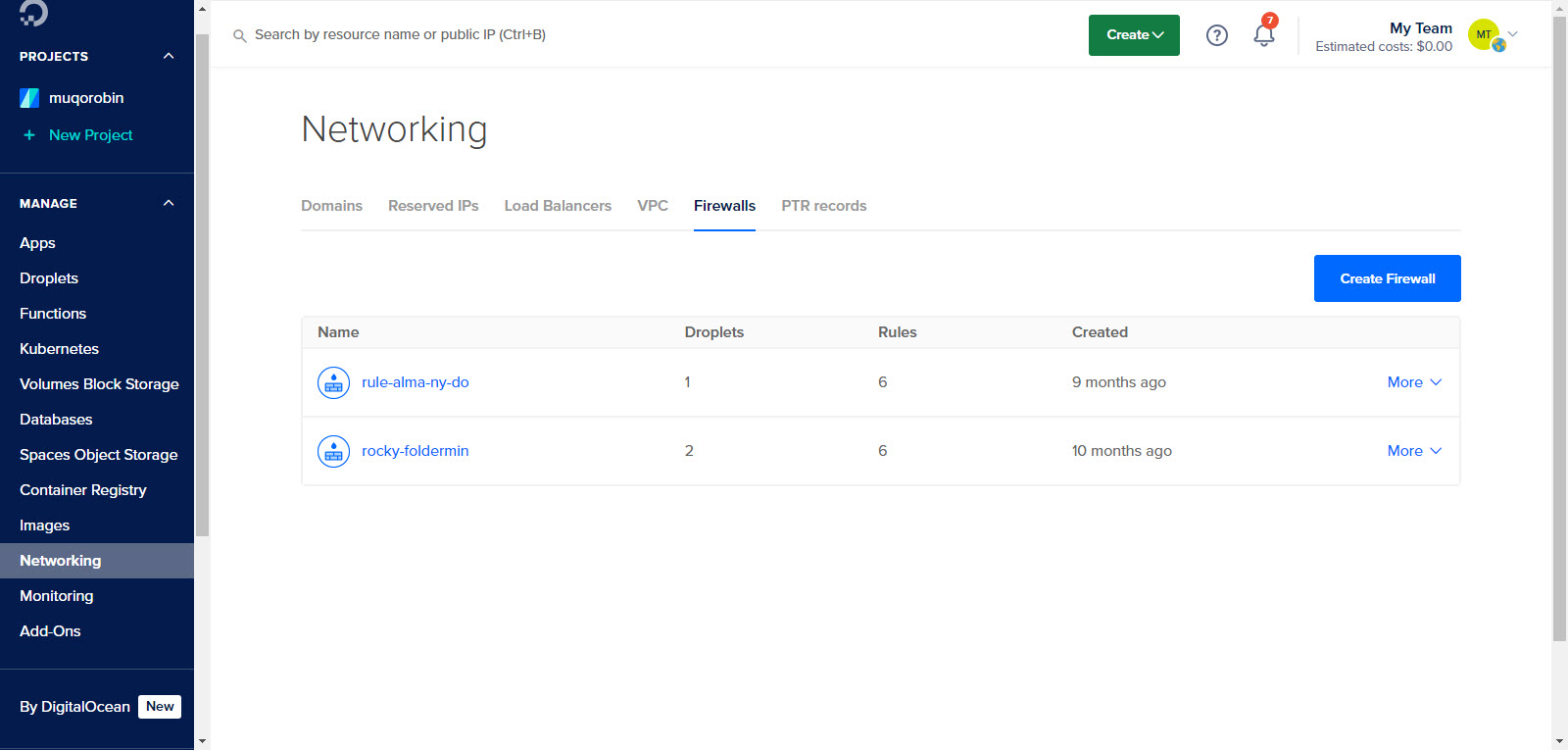Open Images in sidebar
The width and height of the screenshot is (1568, 750).
pyautogui.click(x=45, y=525)
